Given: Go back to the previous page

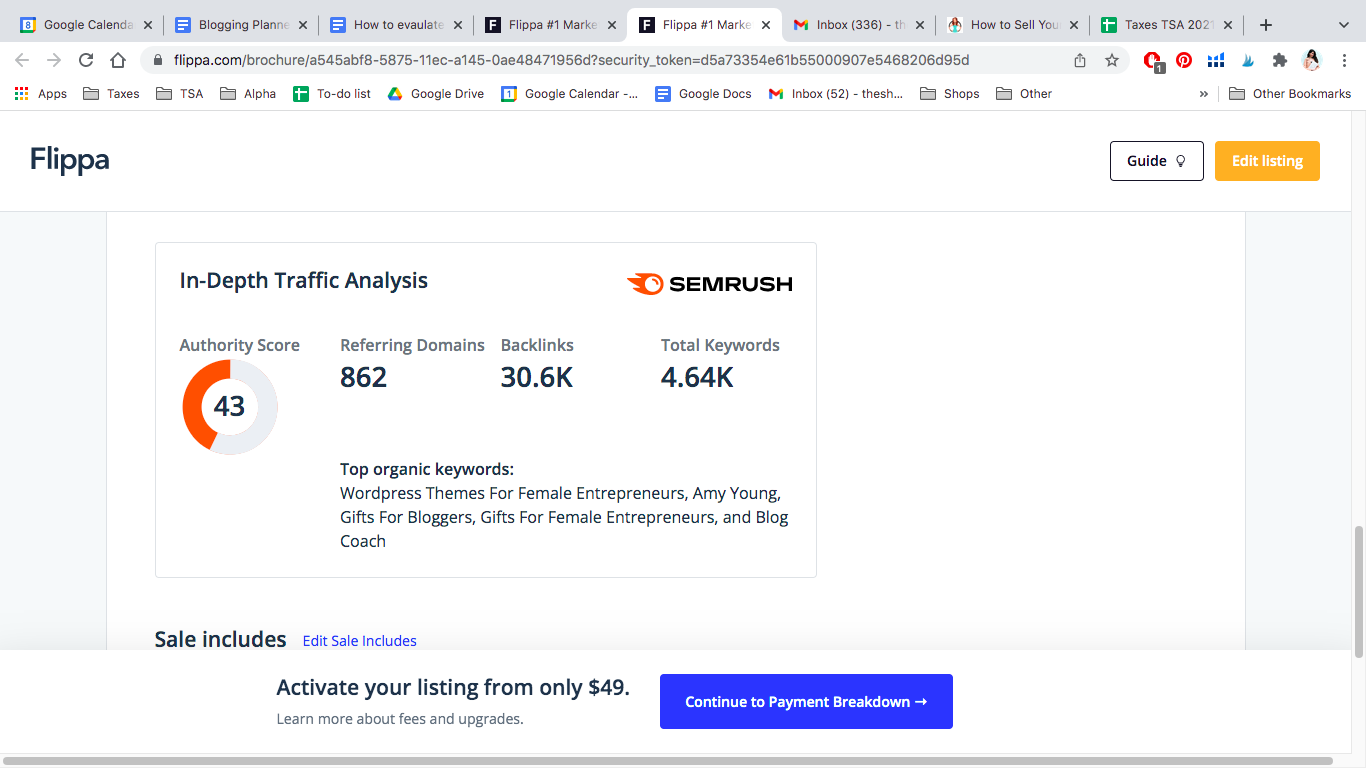Looking at the screenshot, I should [22, 60].
